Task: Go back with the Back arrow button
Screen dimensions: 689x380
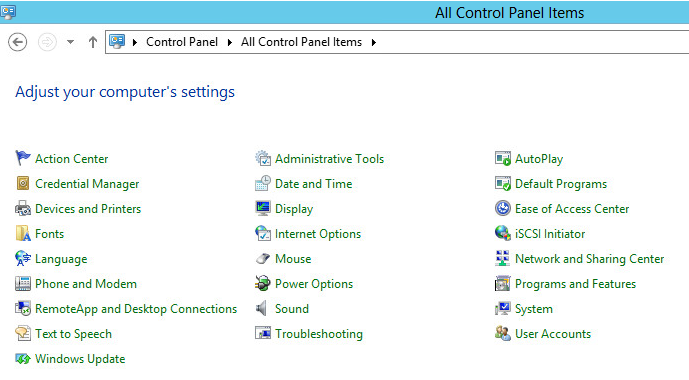Action: (18, 42)
